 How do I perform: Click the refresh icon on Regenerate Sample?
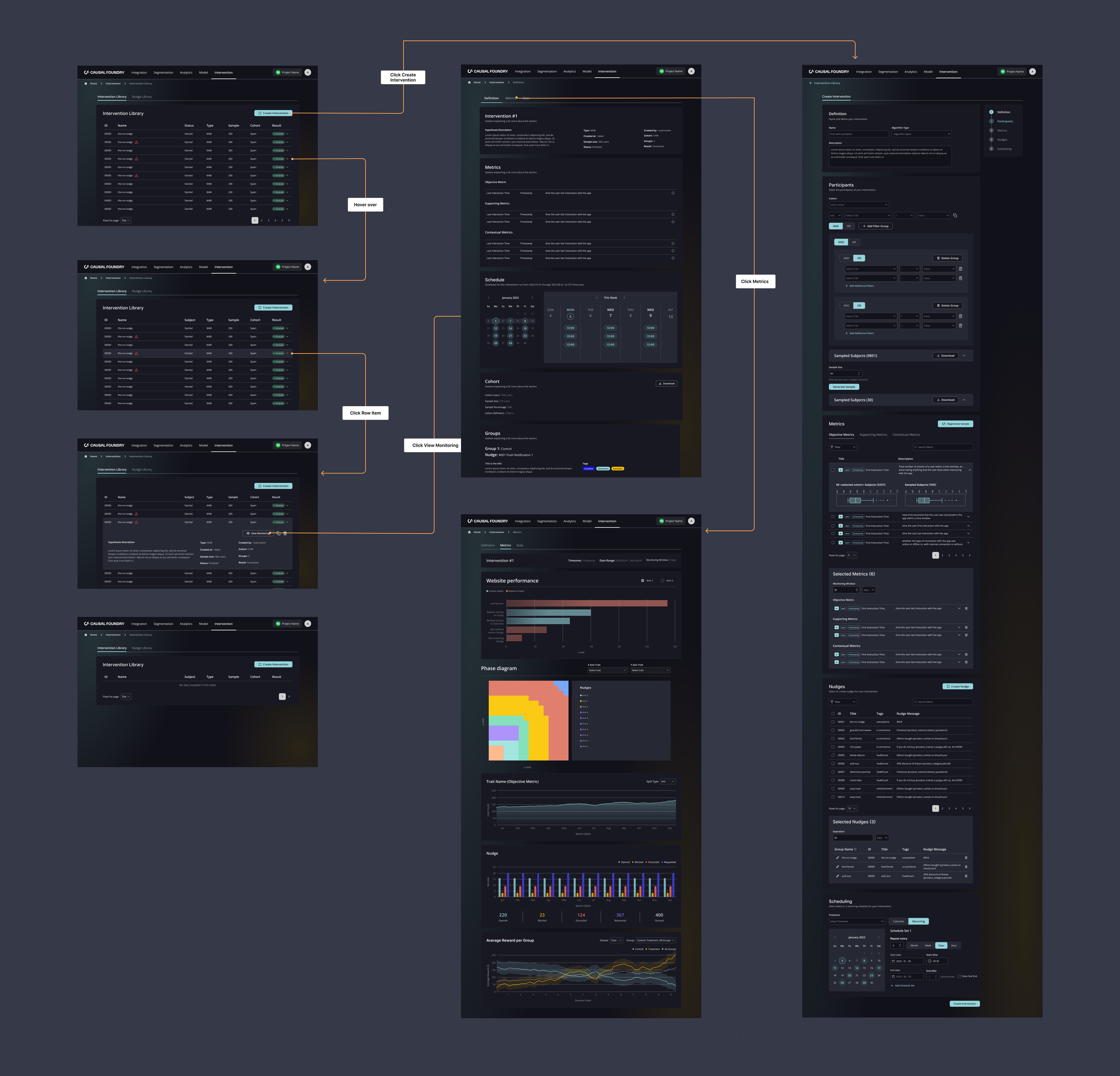click(x=943, y=424)
